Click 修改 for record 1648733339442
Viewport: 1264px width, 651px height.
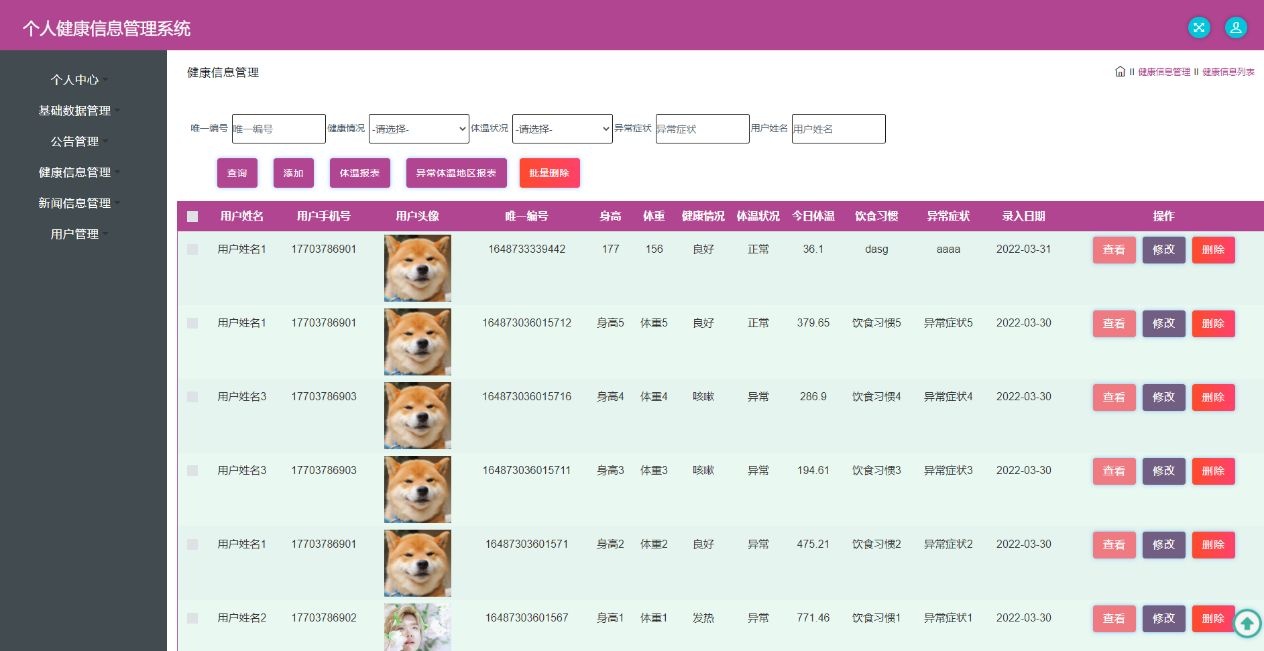pyautogui.click(x=1164, y=250)
